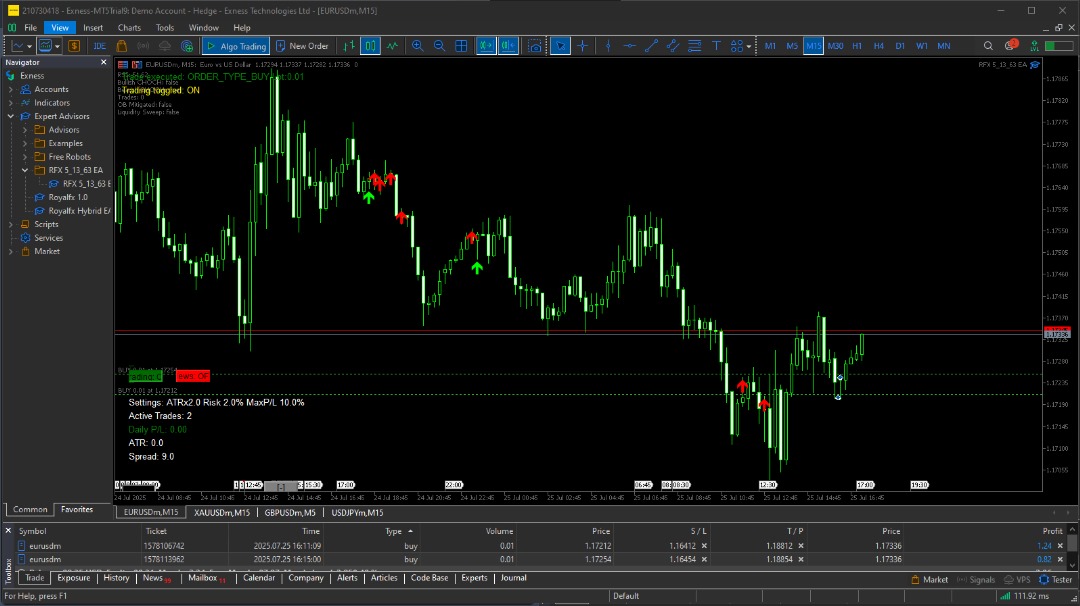Select the crosshair tool
The image size is (1080, 606).
[583, 46]
